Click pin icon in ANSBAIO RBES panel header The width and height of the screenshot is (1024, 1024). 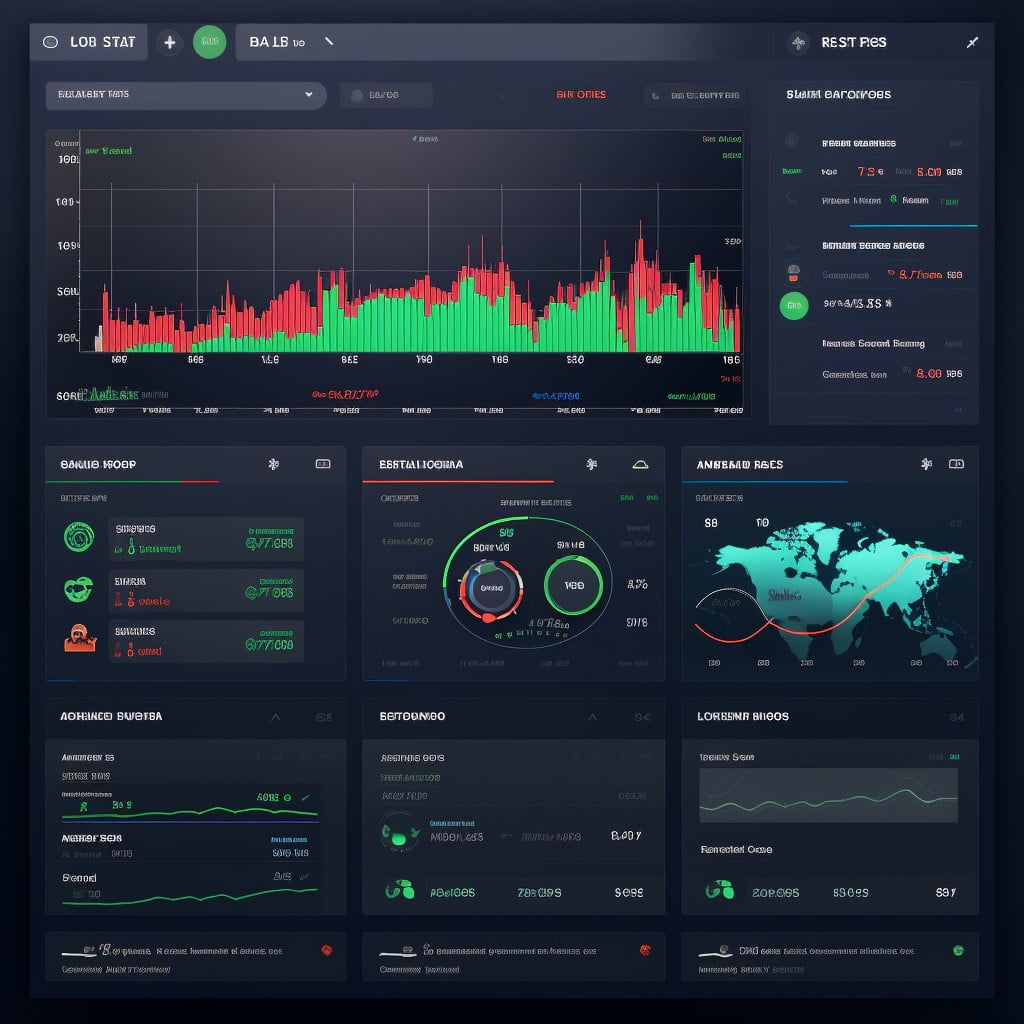926,464
